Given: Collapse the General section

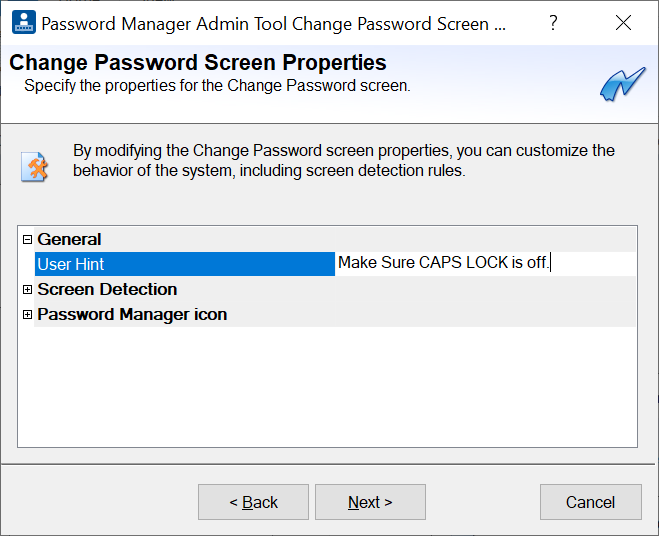Looking at the screenshot, I should click(x=27, y=240).
